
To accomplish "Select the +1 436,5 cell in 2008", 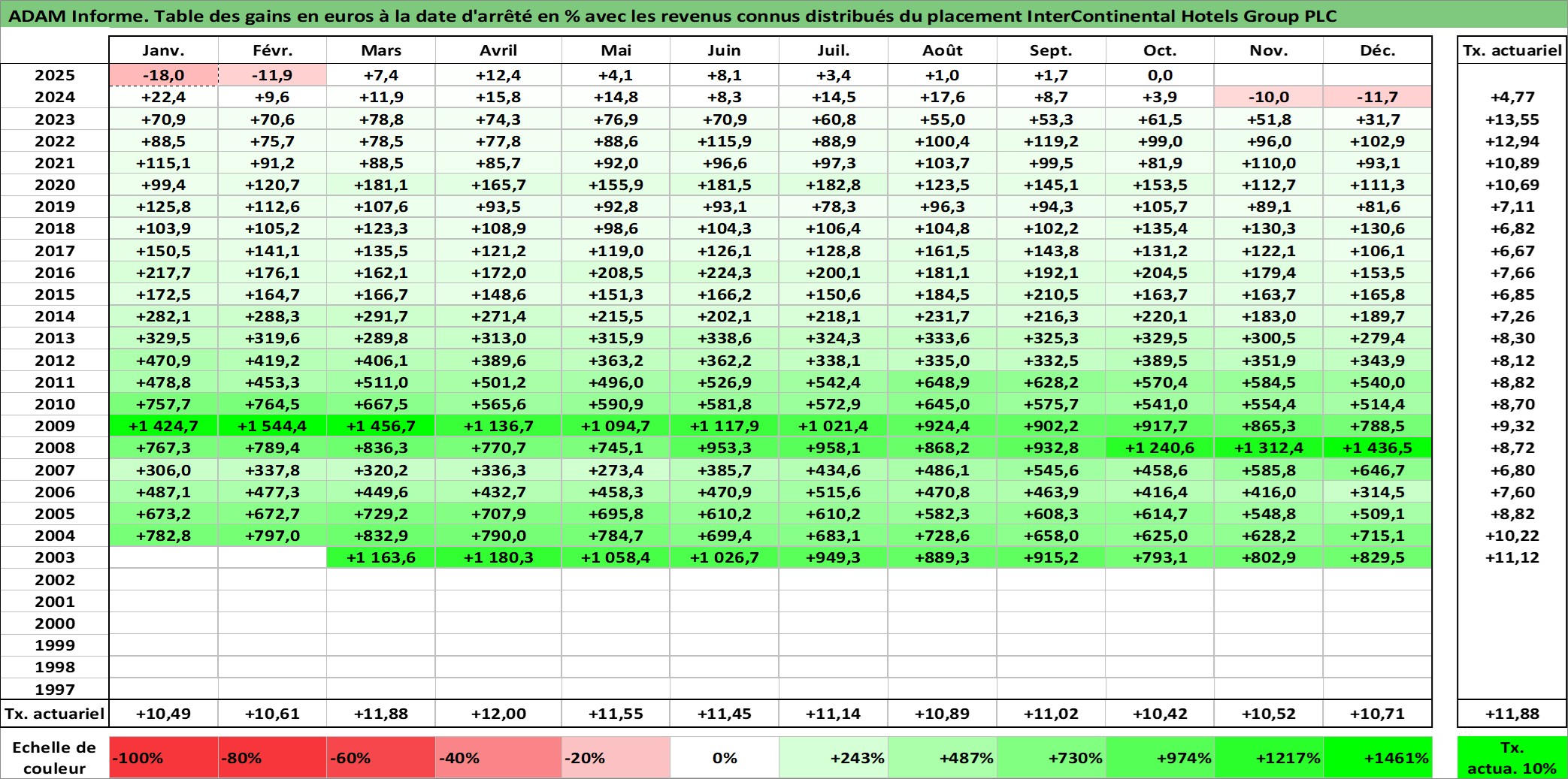I will coord(1377,448).
